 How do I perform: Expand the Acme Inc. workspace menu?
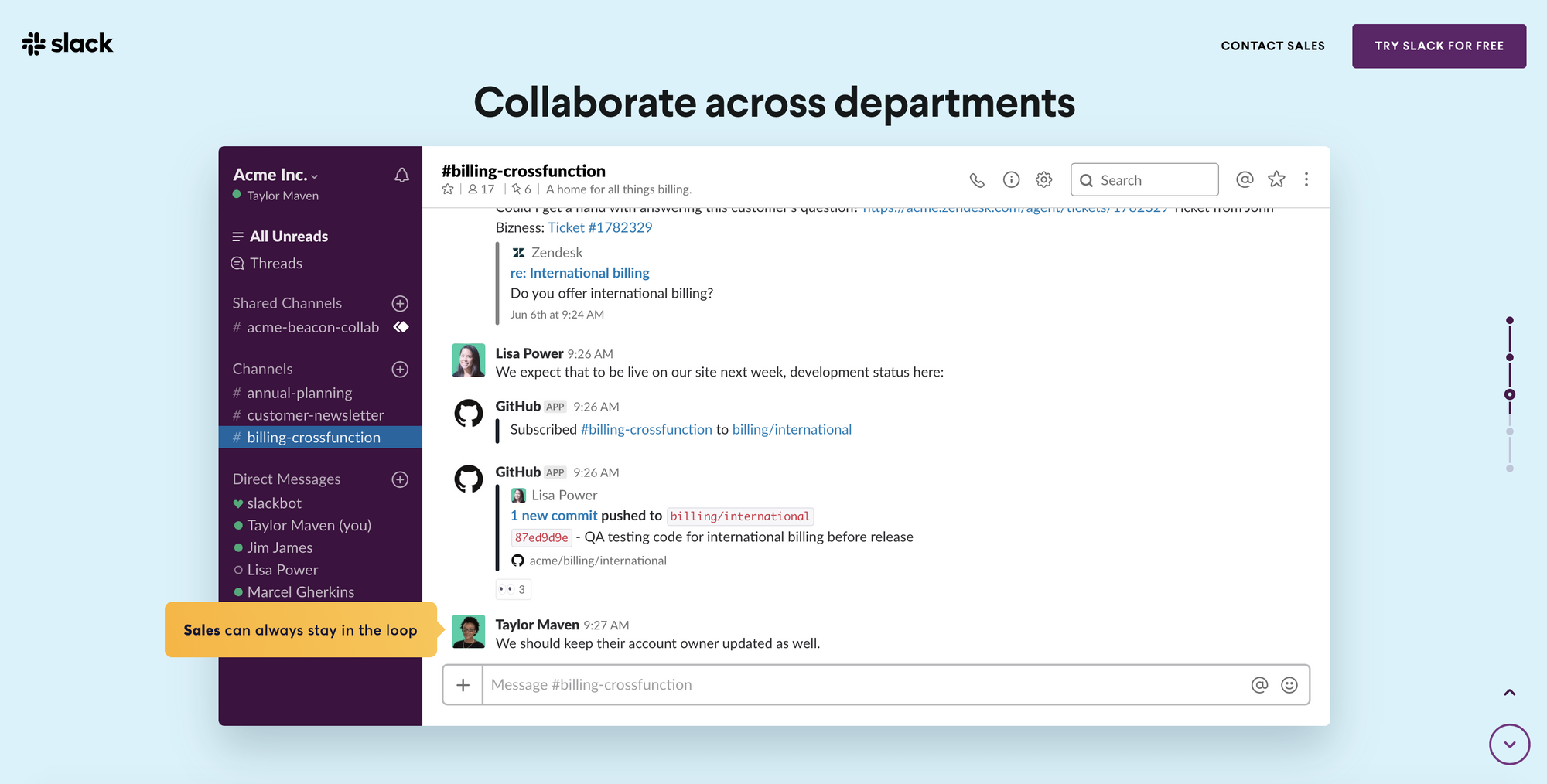[x=276, y=175]
